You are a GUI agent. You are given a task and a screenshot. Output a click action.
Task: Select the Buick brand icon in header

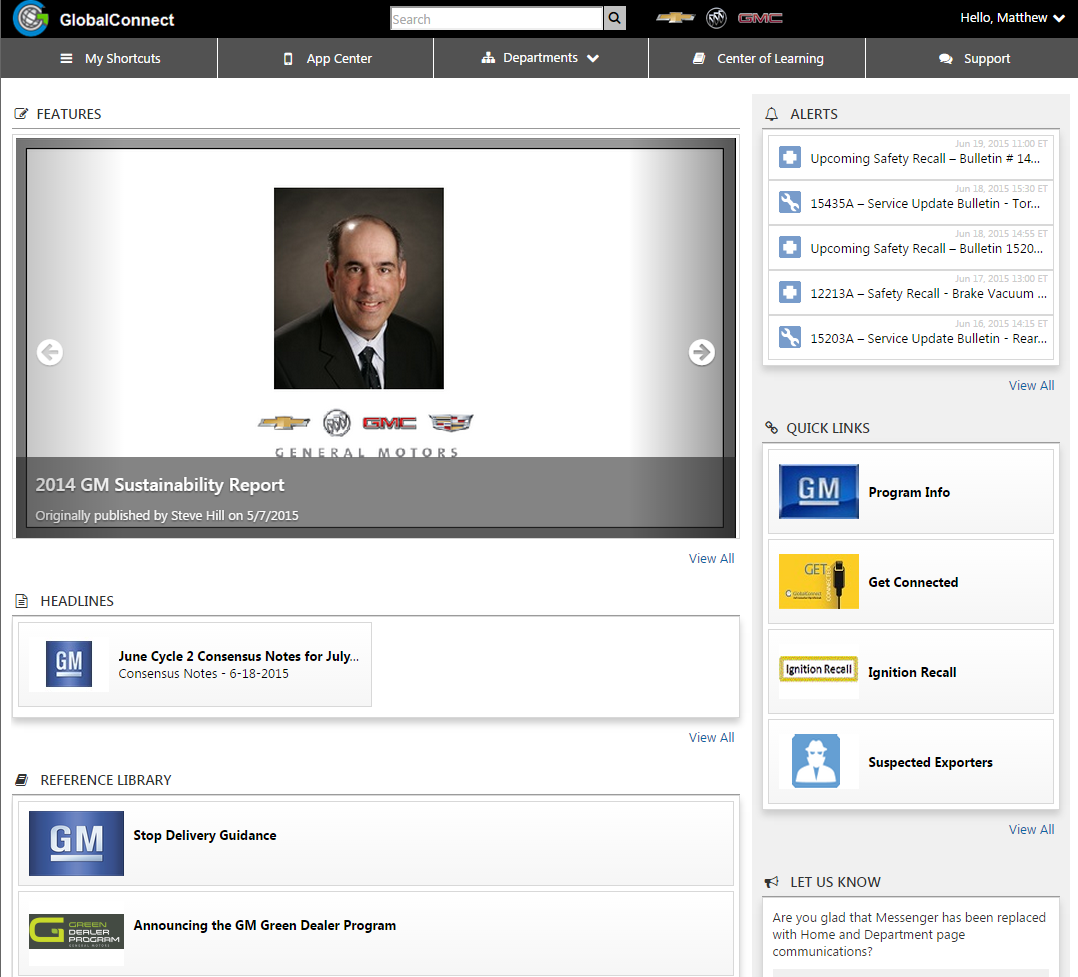pos(716,18)
